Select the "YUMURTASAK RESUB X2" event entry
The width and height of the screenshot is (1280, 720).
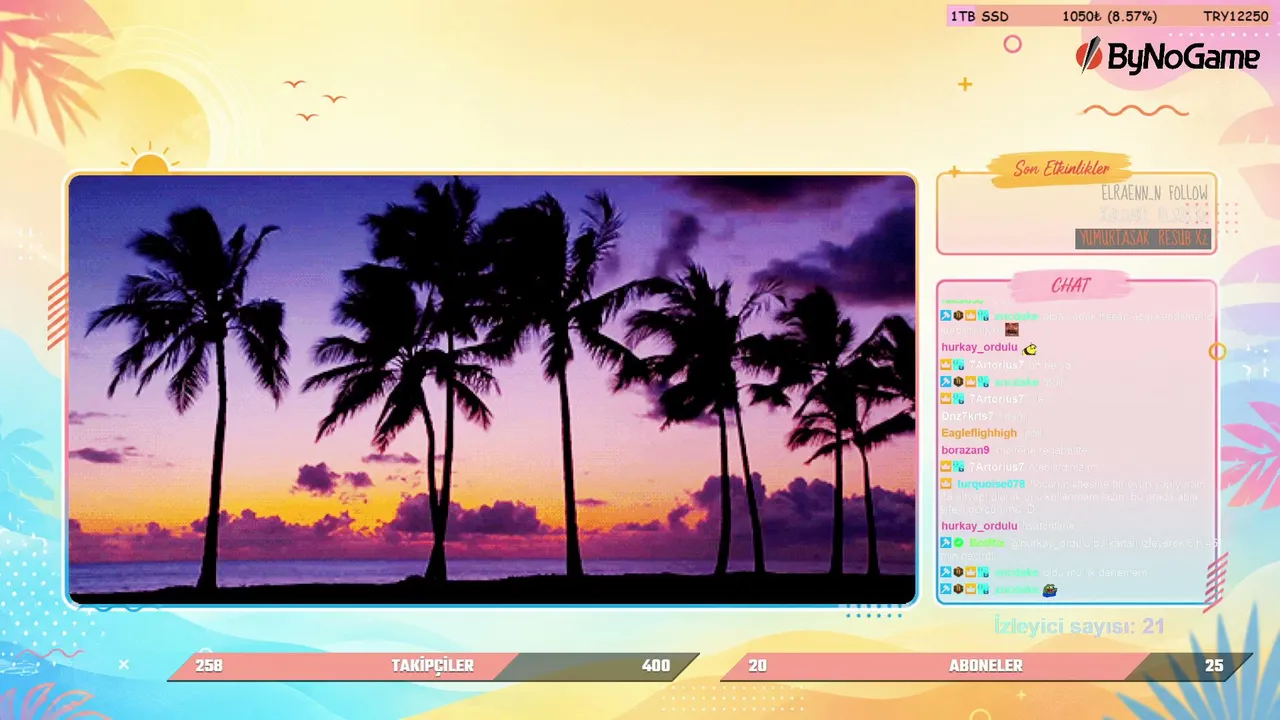[1143, 239]
